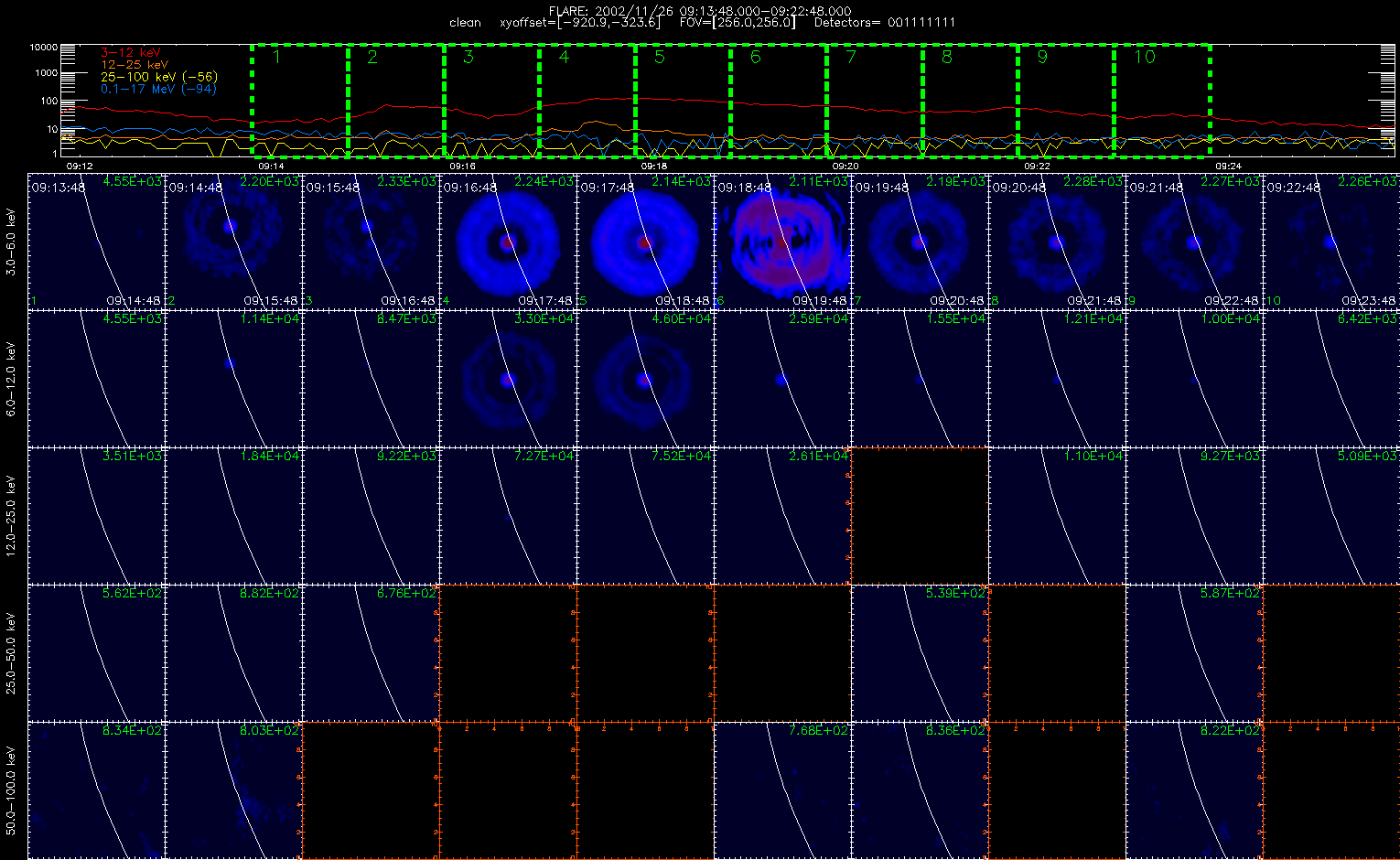Click the peak value '6.42E+03'

pos(1367,319)
